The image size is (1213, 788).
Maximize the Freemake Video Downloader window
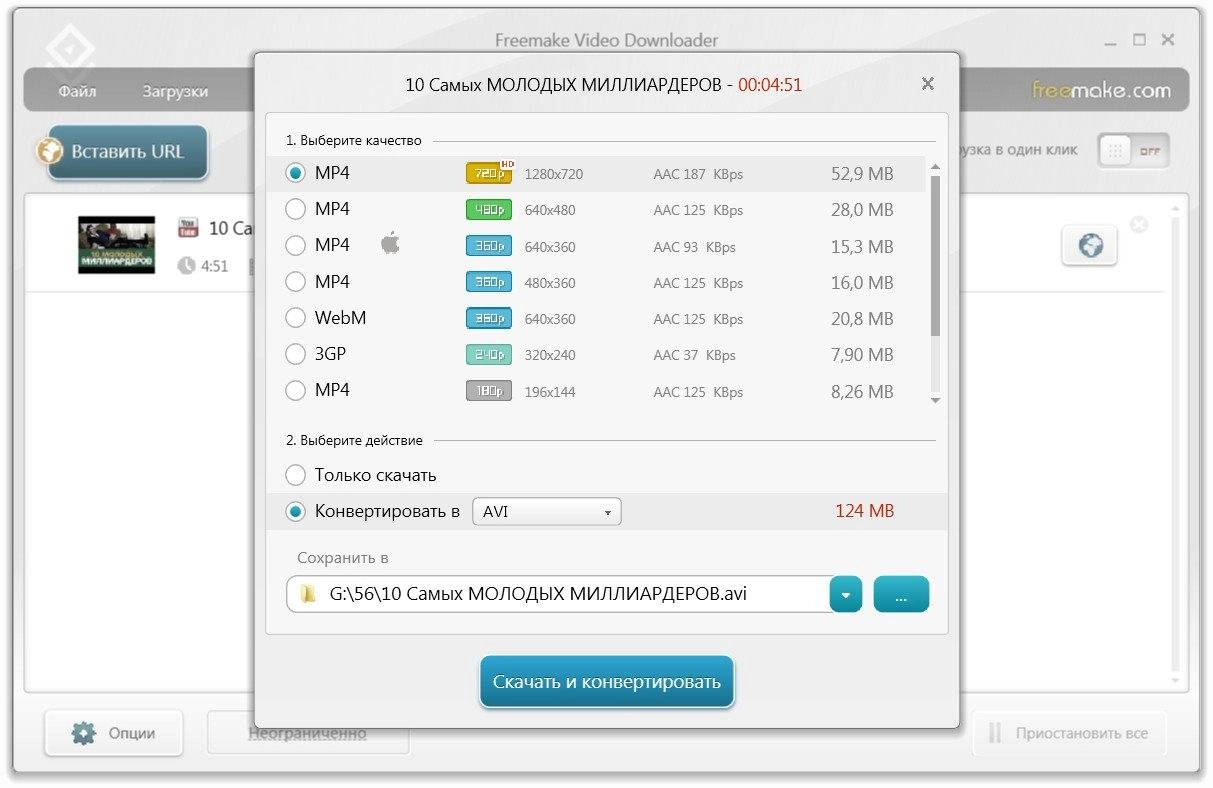[x=1139, y=40]
